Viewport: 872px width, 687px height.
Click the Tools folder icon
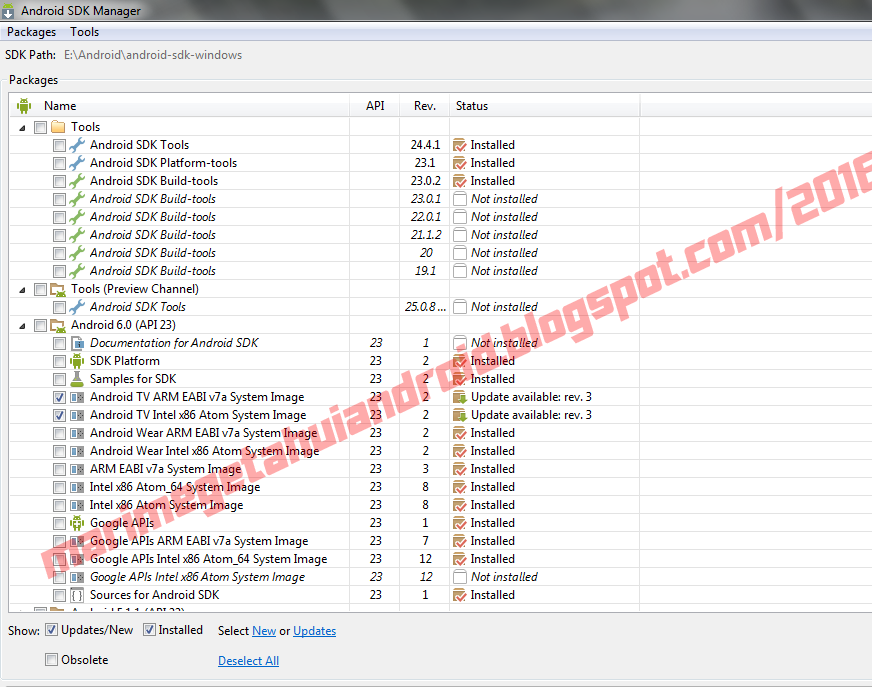(x=58, y=127)
